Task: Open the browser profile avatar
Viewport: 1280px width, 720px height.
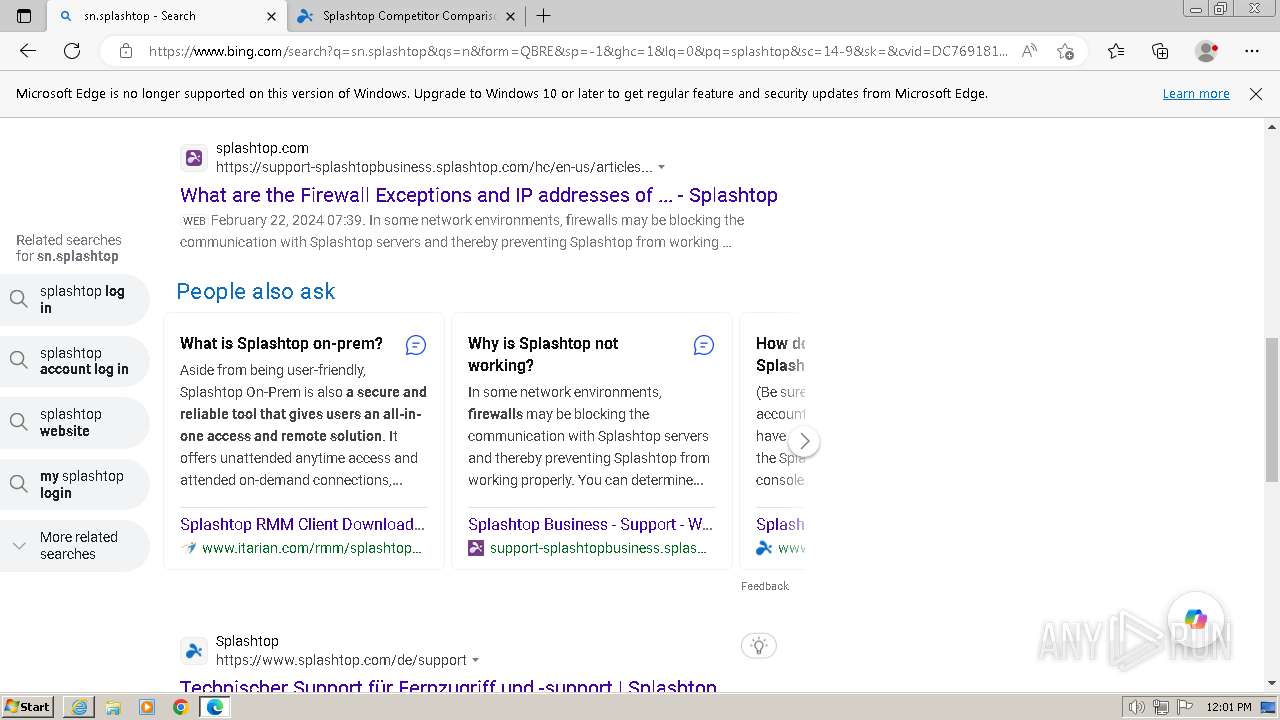Action: pyautogui.click(x=1206, y=51)
